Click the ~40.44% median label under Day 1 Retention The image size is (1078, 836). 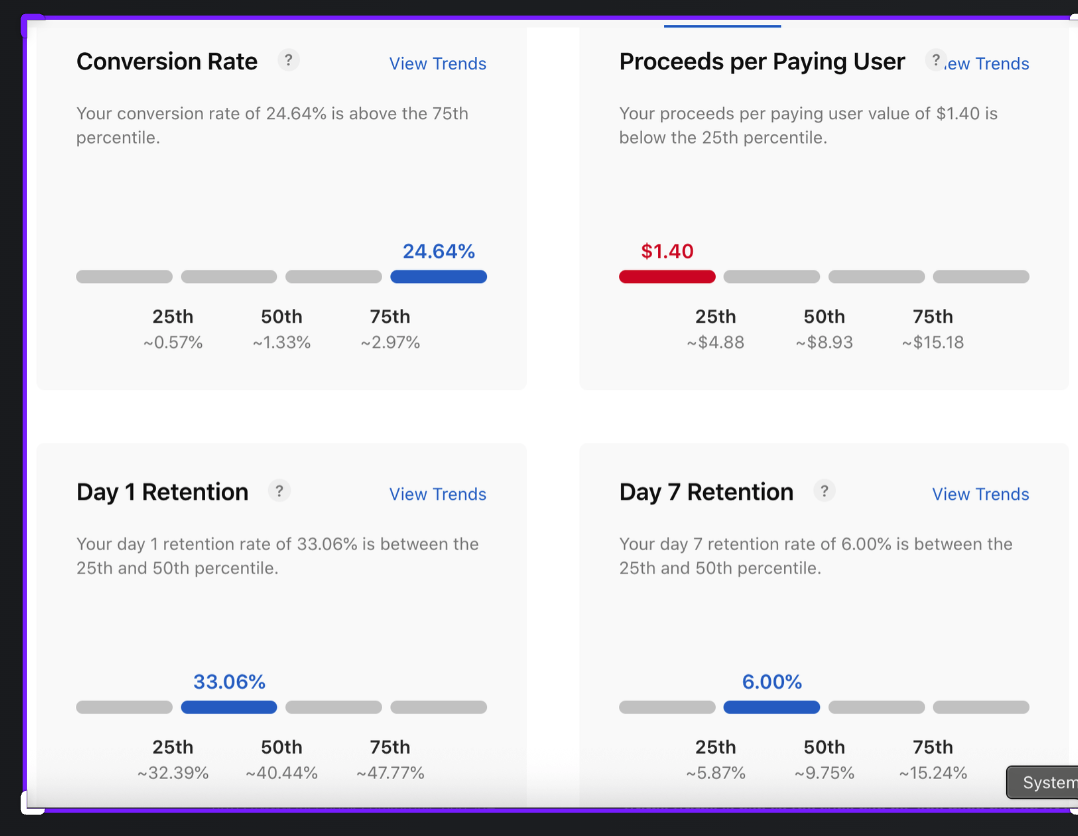281,772
